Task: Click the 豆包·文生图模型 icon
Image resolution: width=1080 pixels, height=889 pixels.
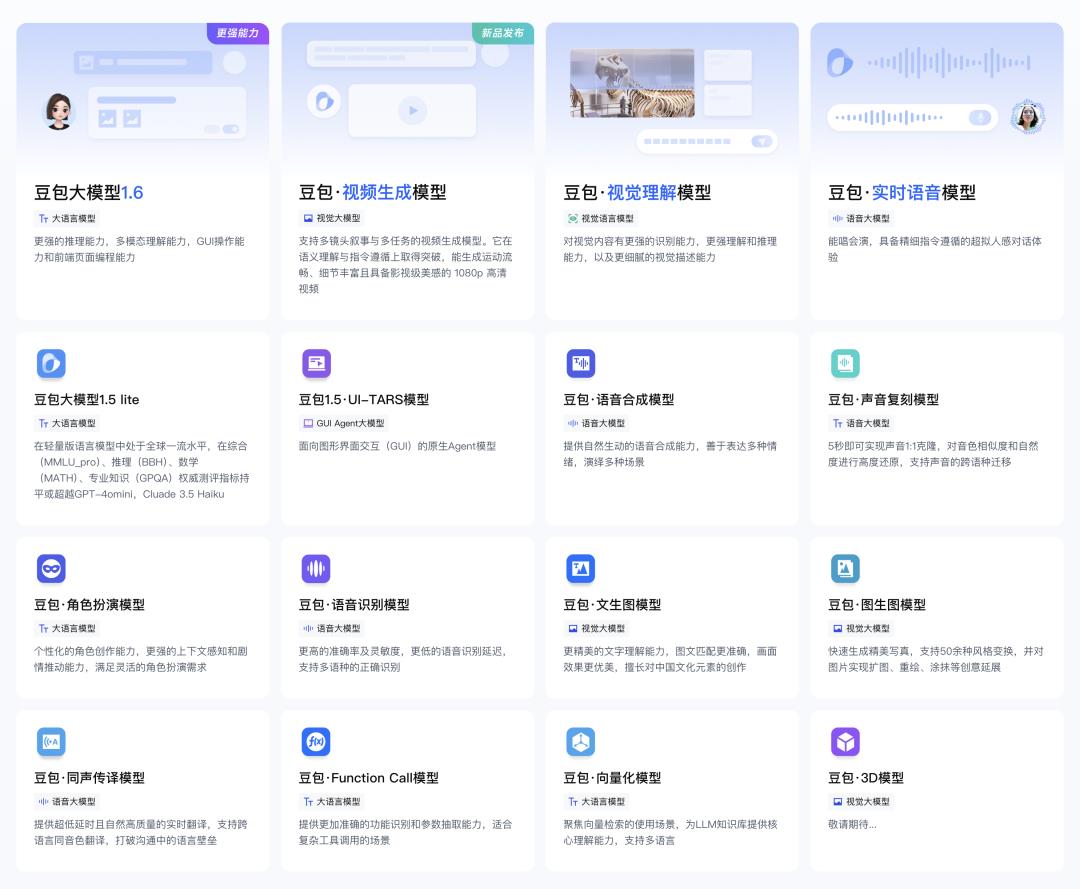Action: click(581, 568)
